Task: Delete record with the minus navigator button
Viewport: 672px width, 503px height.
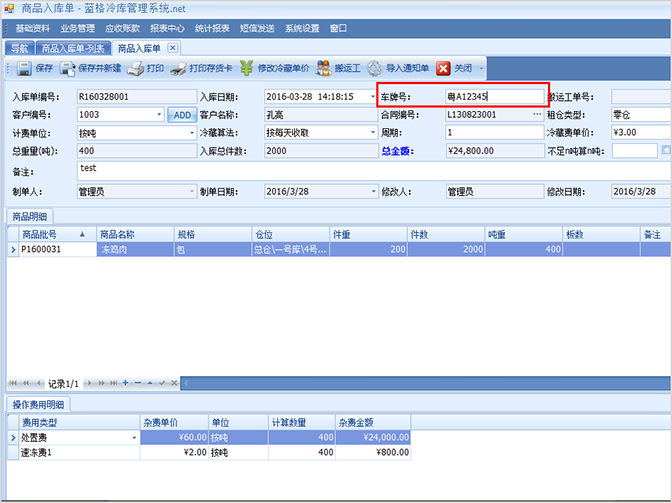Action: 138,383
